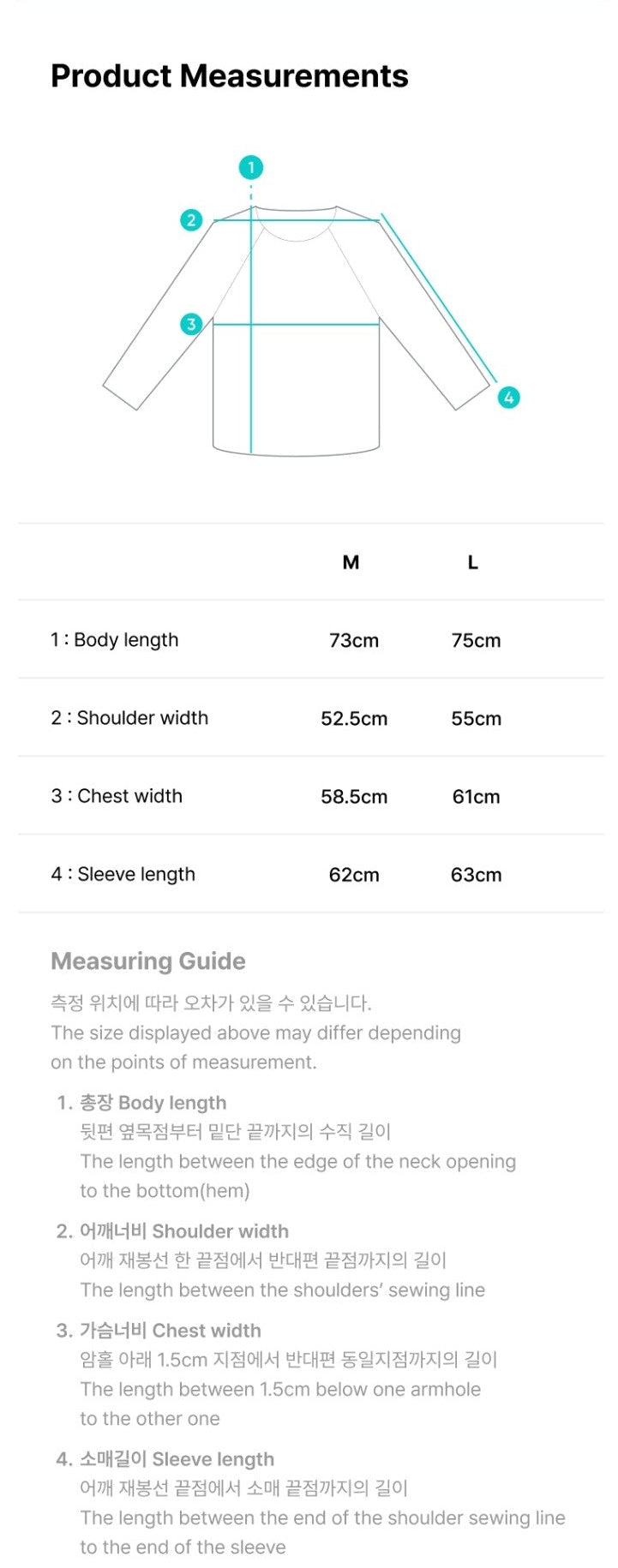Click the Measuring Guide heading
This screenshot has width=618, height=1568.
pyautogui.click(x=148, y=961)
